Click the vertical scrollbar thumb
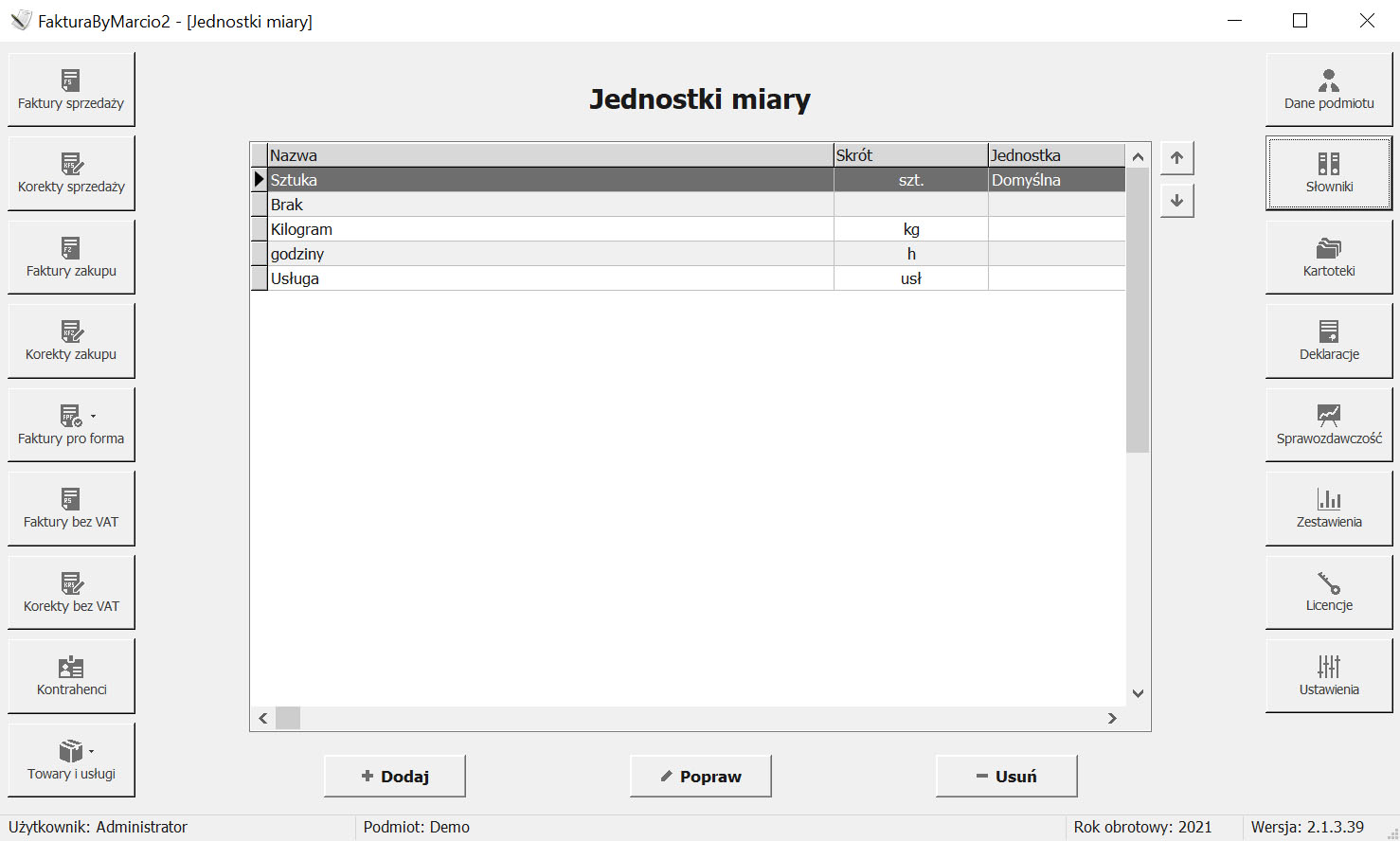The width and height of the screenshot is (1400, 841). (x=1138, y=311)
